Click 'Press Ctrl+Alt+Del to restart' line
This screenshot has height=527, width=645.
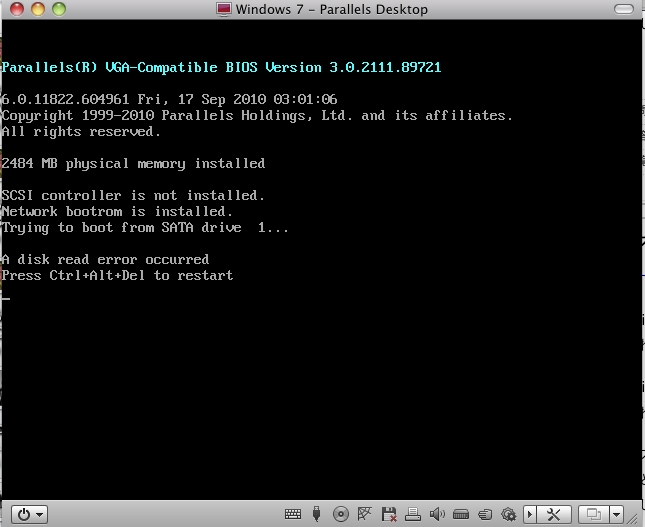click(117, 276)
